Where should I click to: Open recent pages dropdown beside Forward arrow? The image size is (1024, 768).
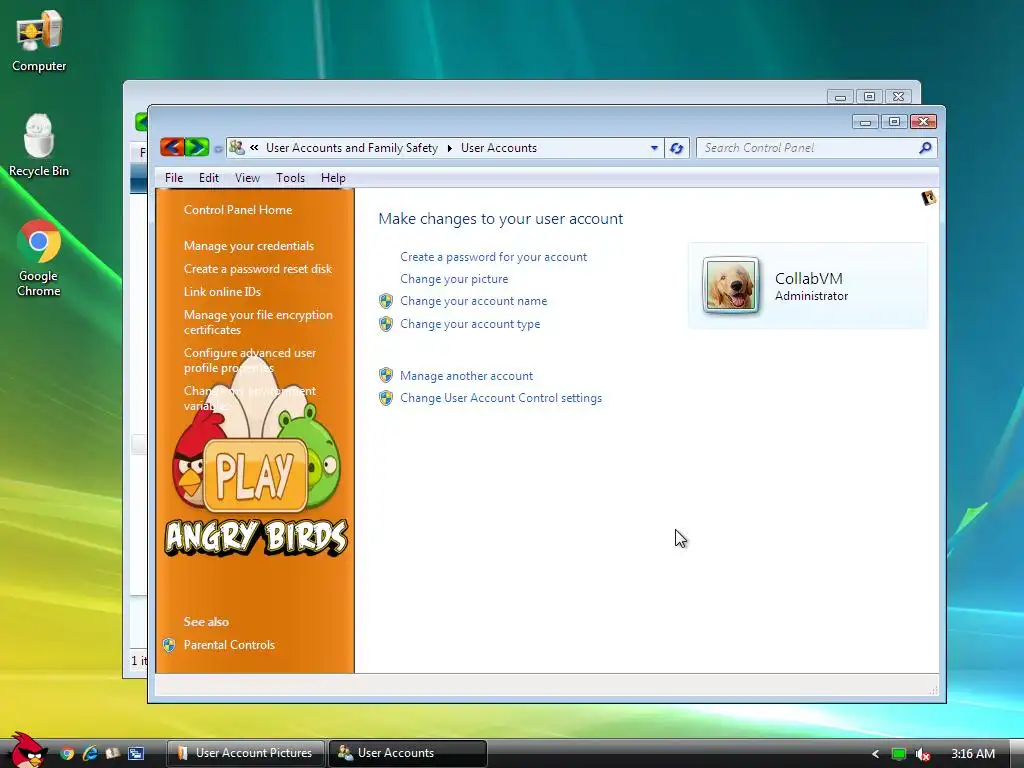pyautogui.click(x=218, y=149)
